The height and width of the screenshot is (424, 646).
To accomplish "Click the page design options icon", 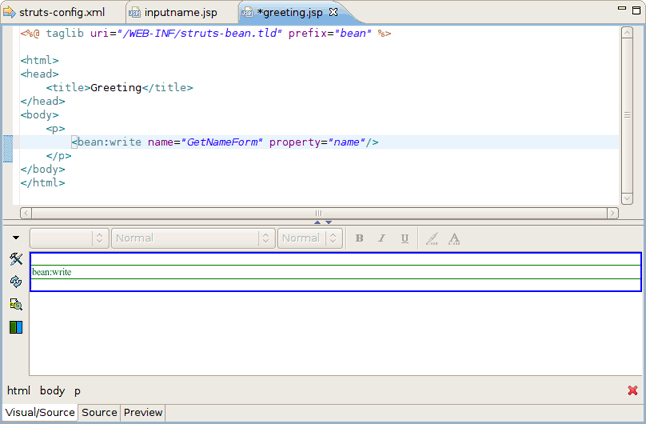I will pos(16,305).
